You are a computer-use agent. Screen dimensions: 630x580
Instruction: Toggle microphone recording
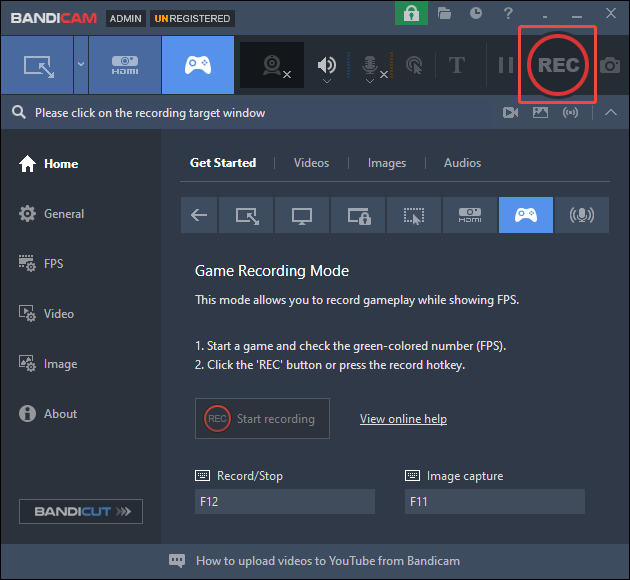[370, 65]
